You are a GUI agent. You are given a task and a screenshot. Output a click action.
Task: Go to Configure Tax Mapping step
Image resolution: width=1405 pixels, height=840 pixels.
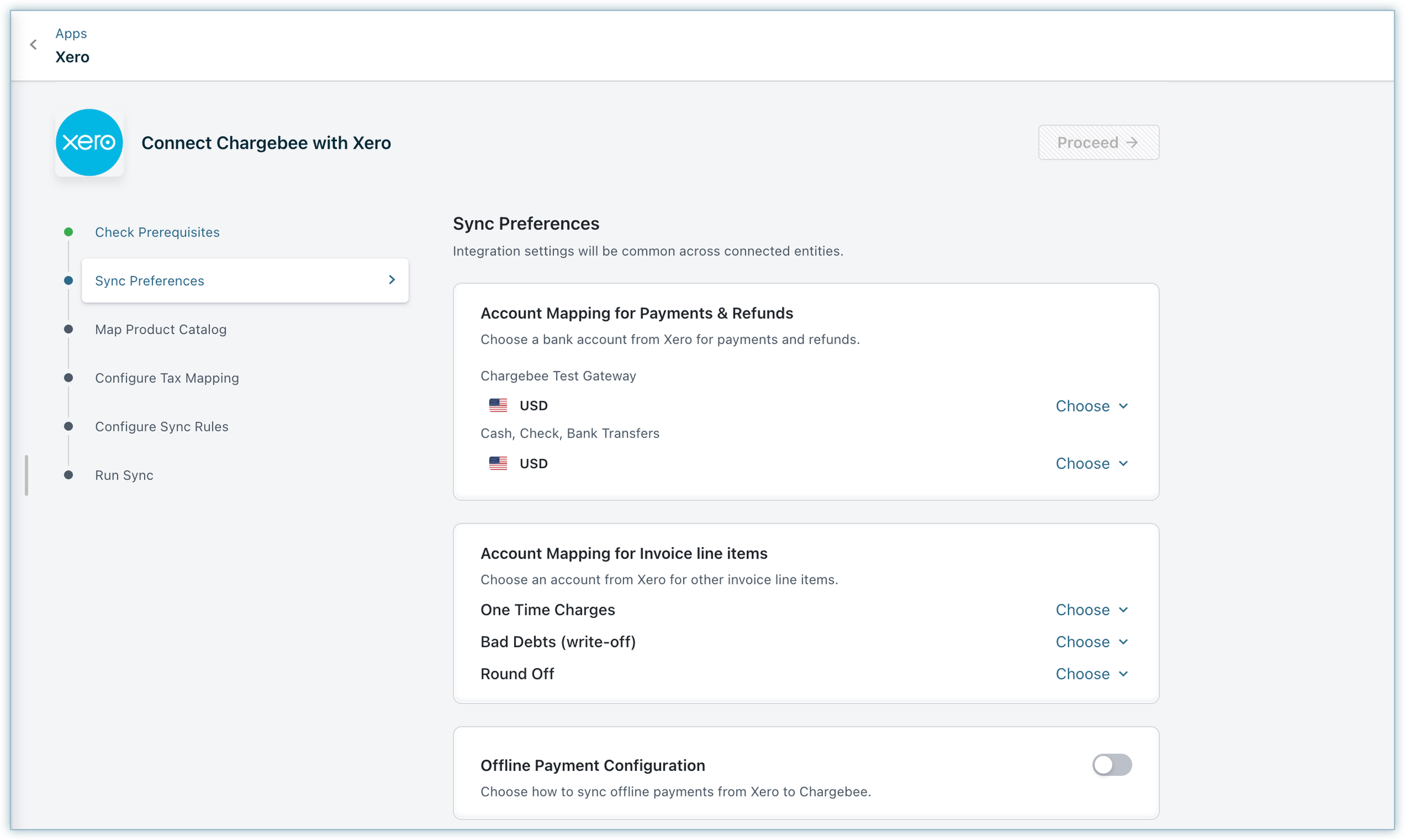[x=167, y=378]
